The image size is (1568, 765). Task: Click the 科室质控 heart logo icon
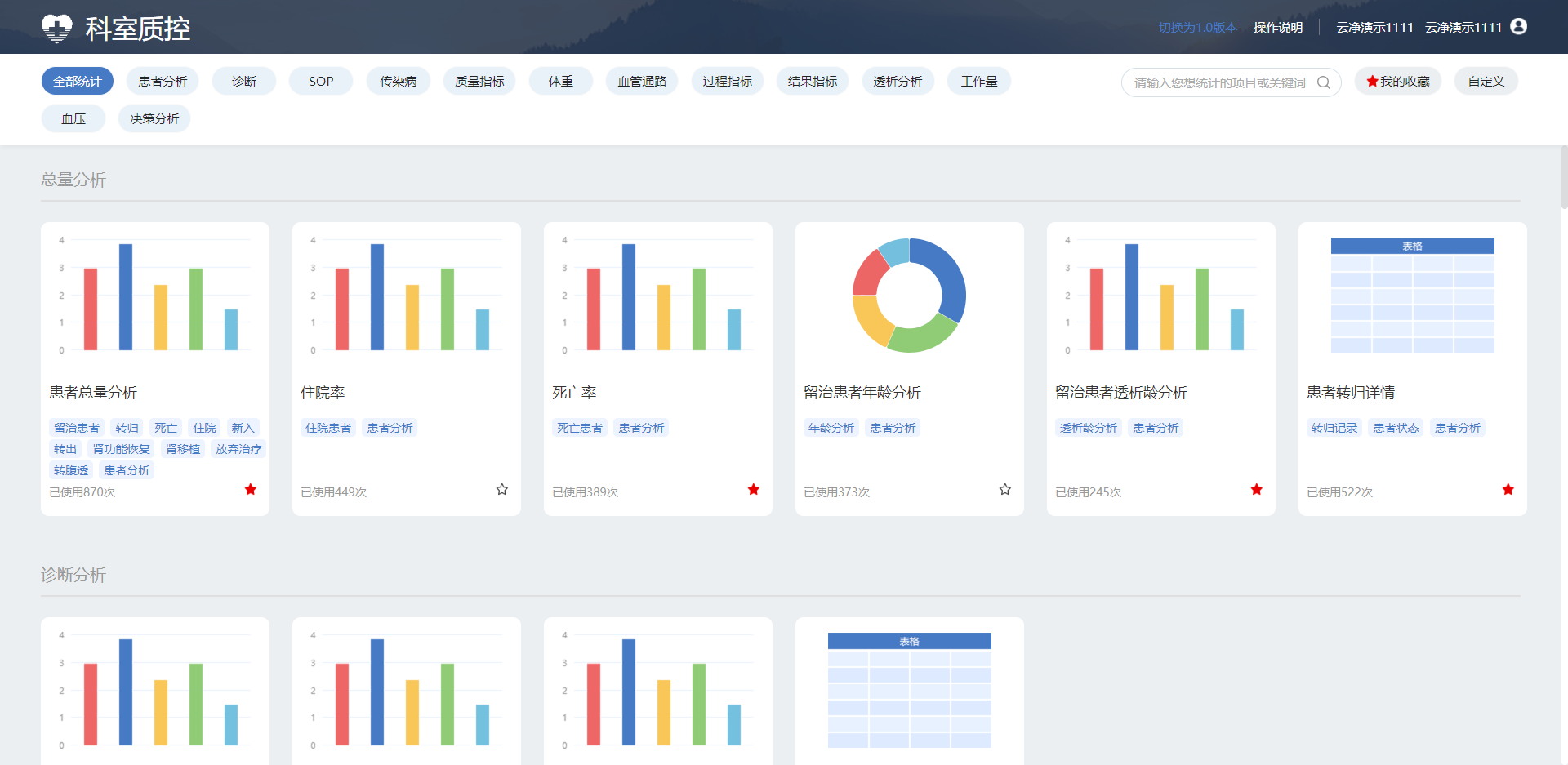point(56,28)
